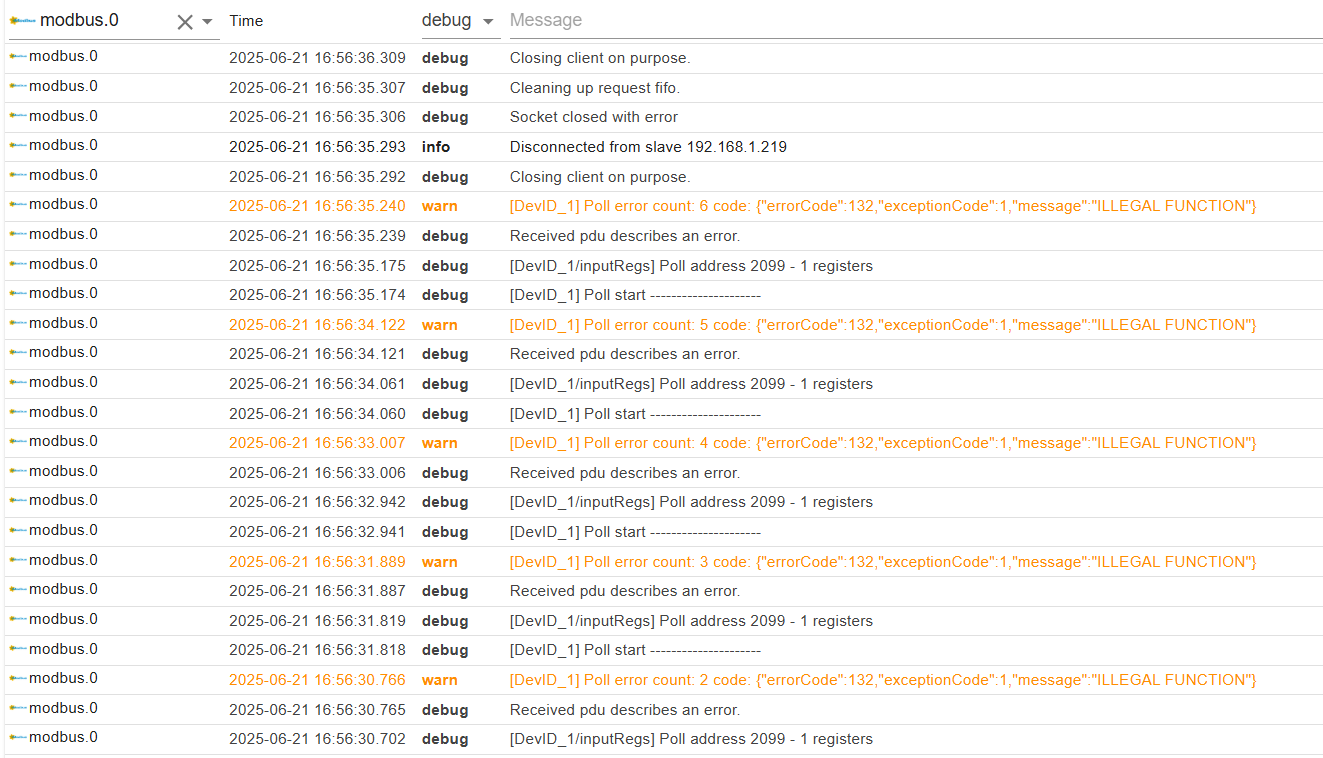1323x758 pixels.
Task: Select the Cleaning up request fifo message
Action: [594, 88]
